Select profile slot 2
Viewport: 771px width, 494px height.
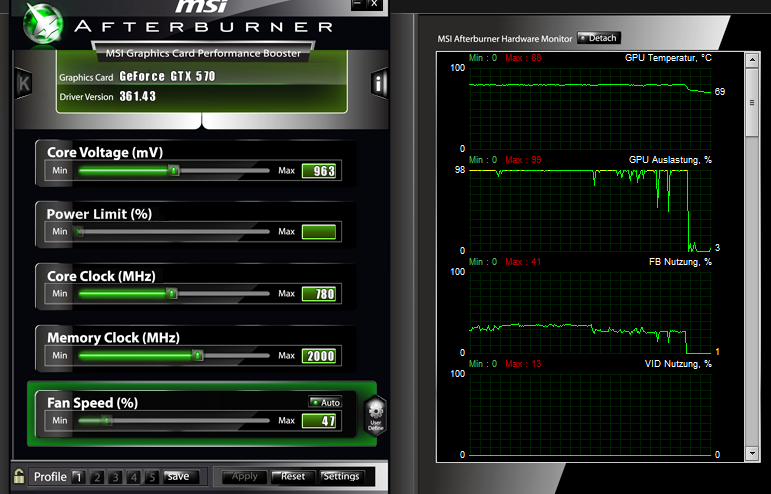pos(97,477)
